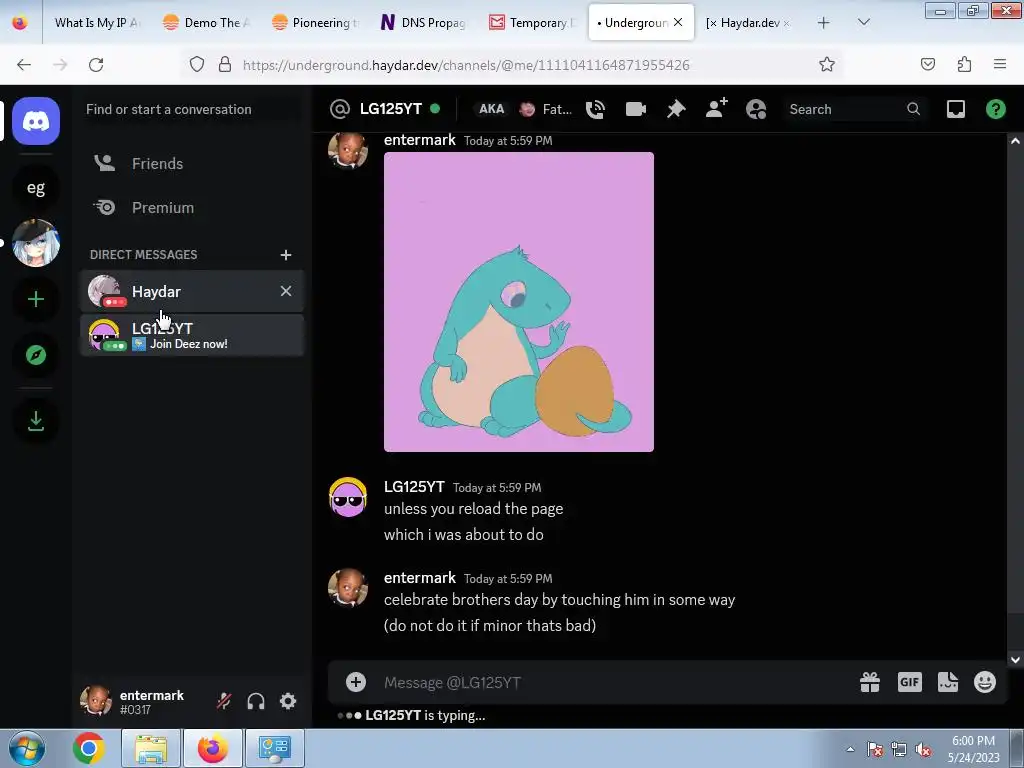
Task: Open Discord home direct messages icon
Action: (36, 121)
